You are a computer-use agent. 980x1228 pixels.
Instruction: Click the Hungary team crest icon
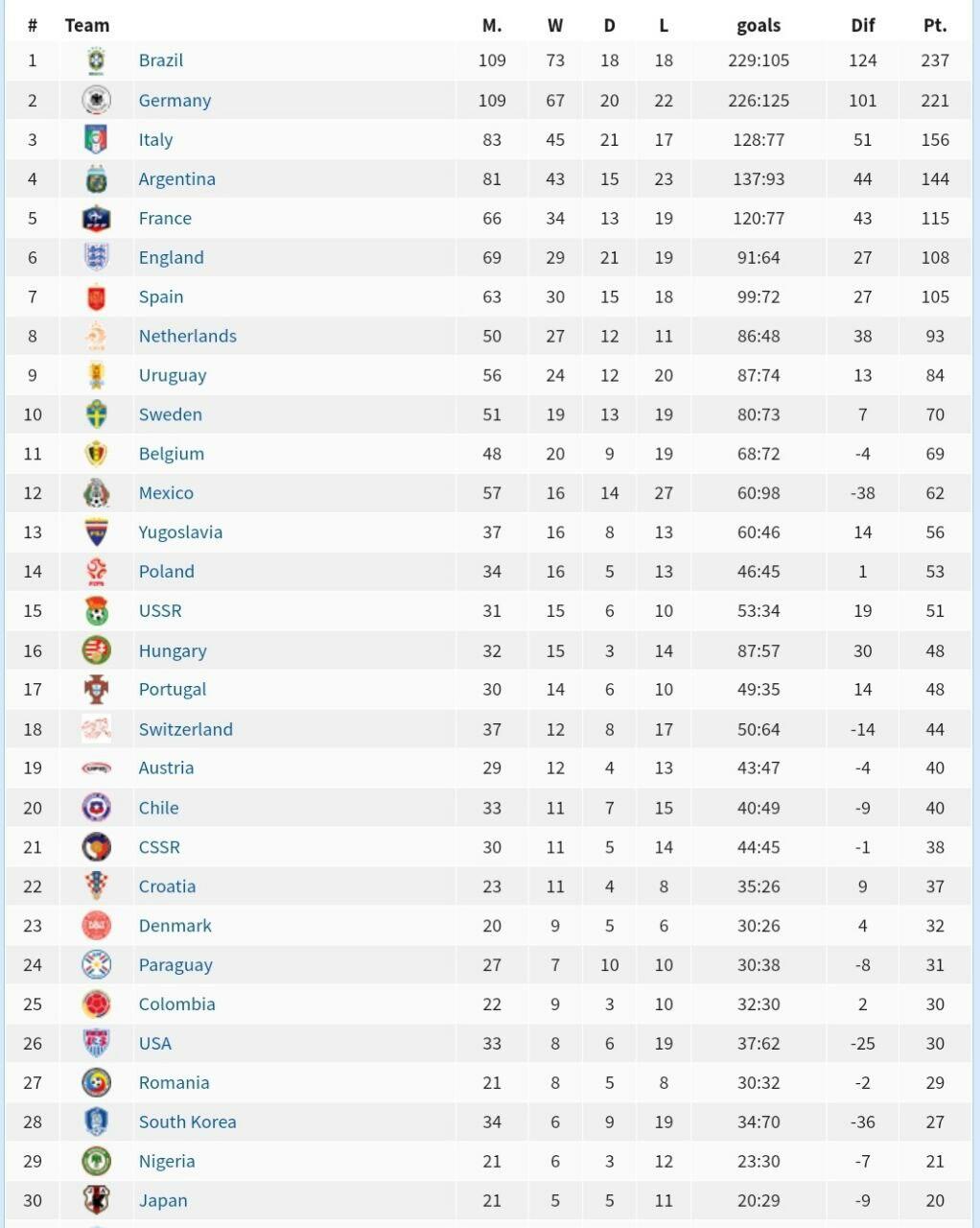(96, 650)
